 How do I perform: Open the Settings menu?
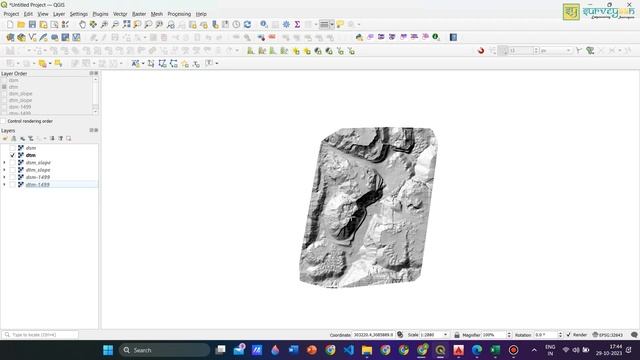(78, 14)
